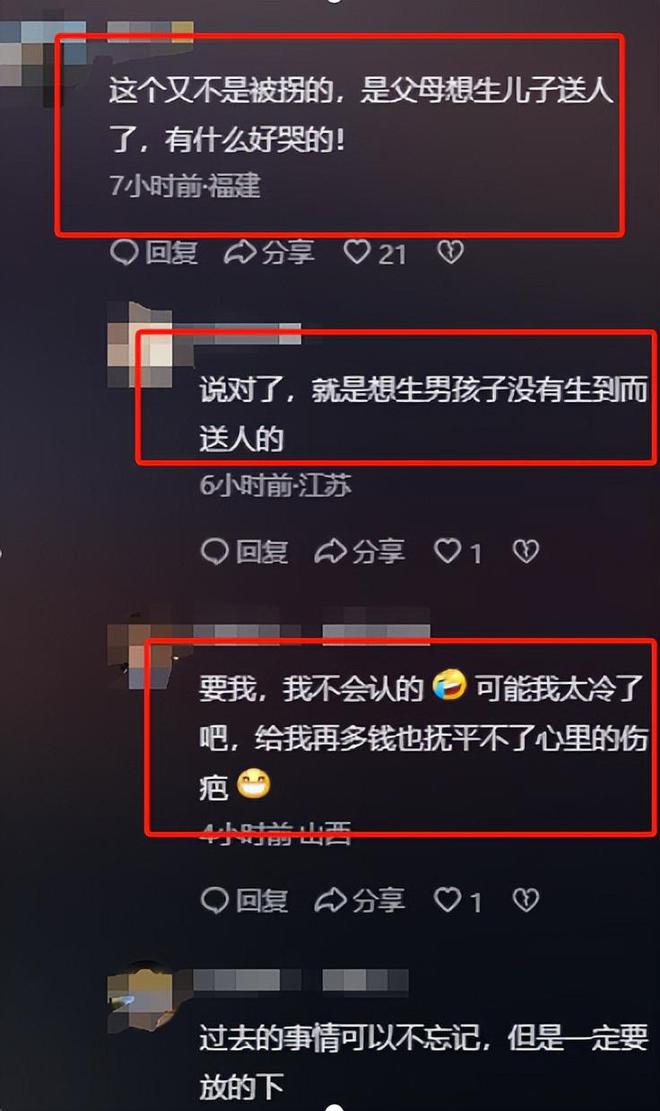Open the comment 要我，我不会认的
This screenshot has height=1111, width=660.
[423, 738]
